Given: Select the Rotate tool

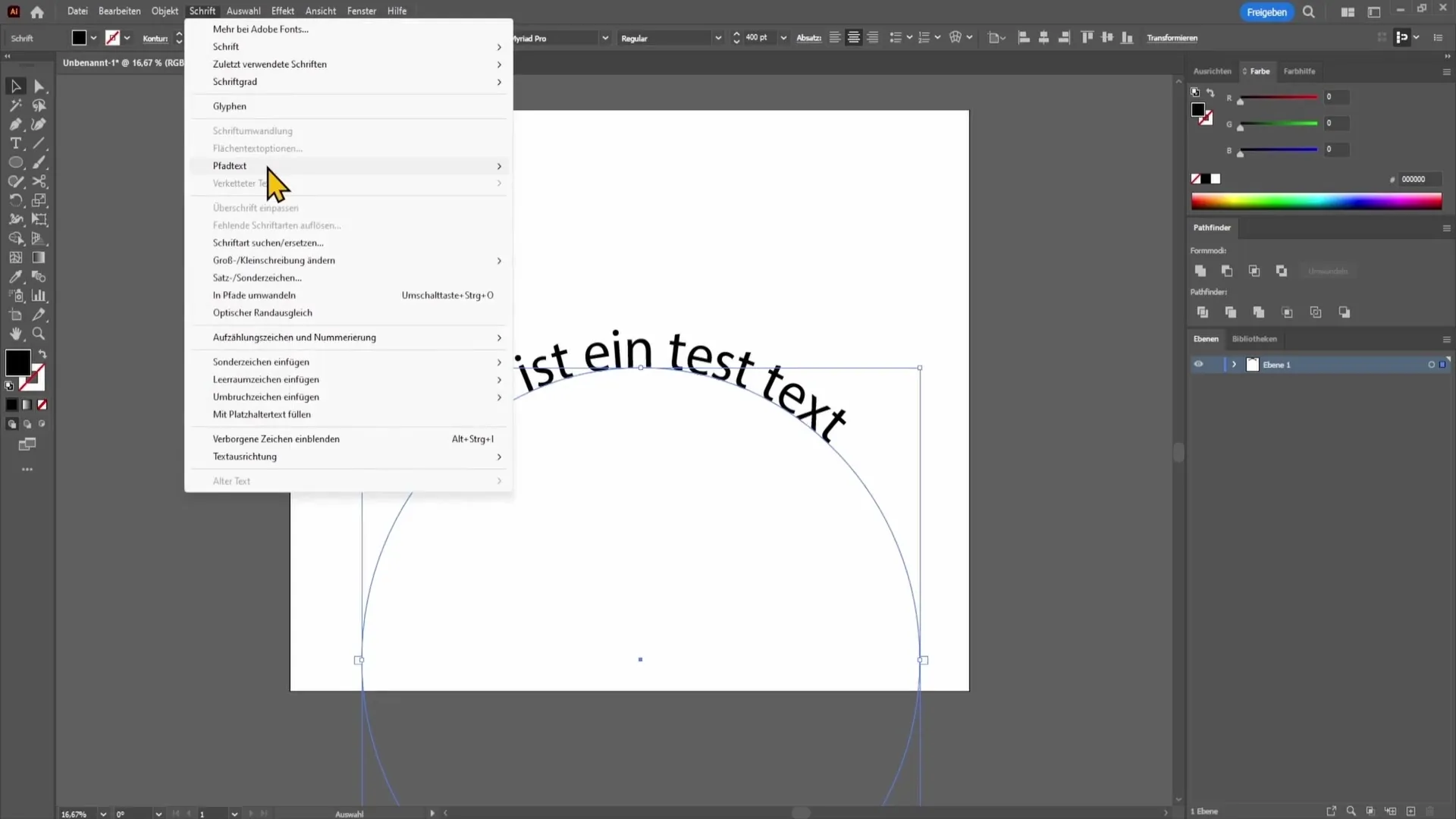Looking at the screenshot, I should (x=15, y=200).
